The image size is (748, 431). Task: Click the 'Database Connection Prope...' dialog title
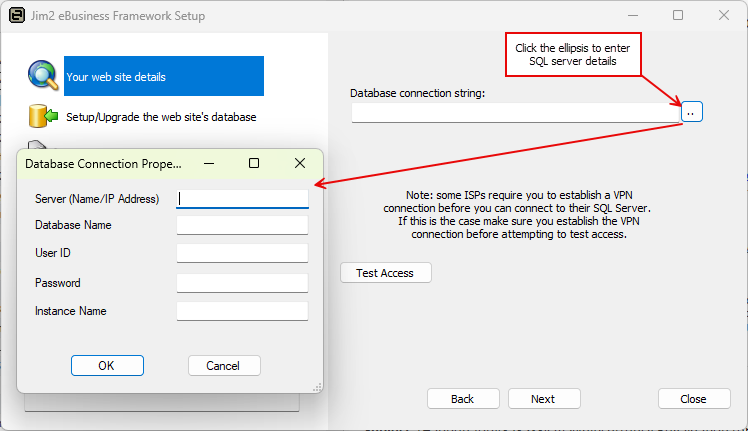tap(103, 164)
